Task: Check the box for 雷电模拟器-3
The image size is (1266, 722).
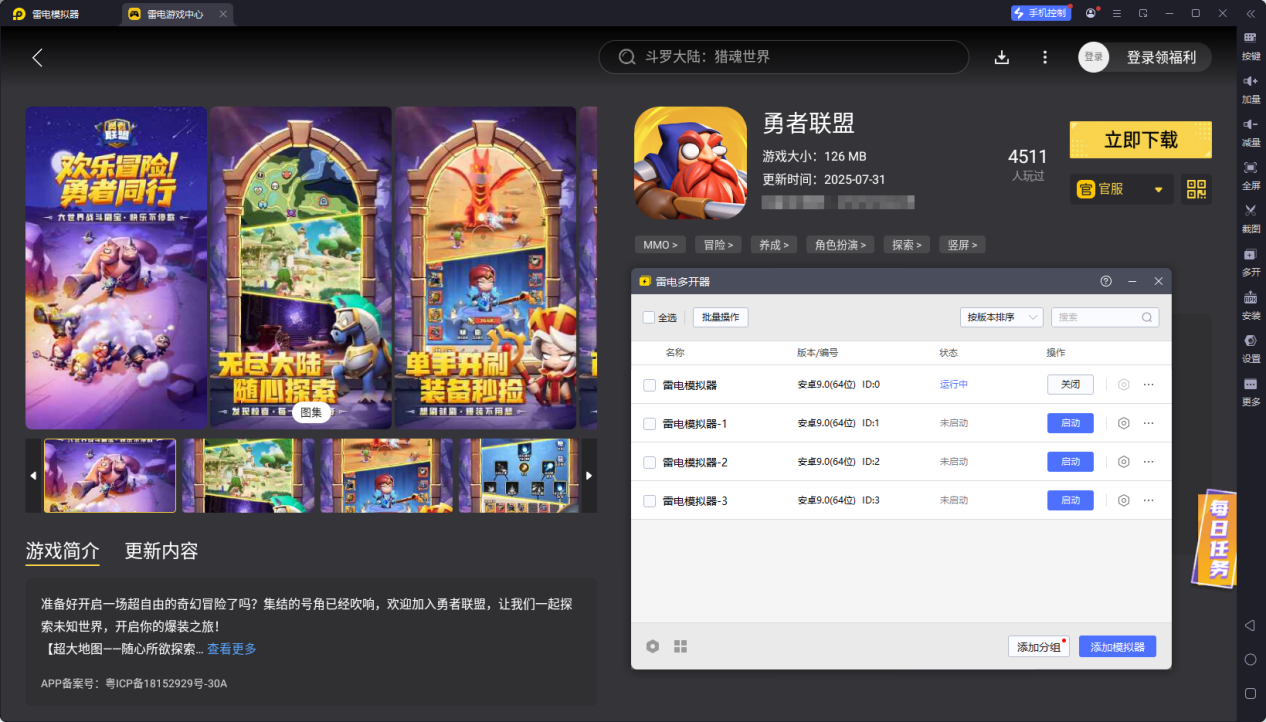Action: click(x=650, y=500)
